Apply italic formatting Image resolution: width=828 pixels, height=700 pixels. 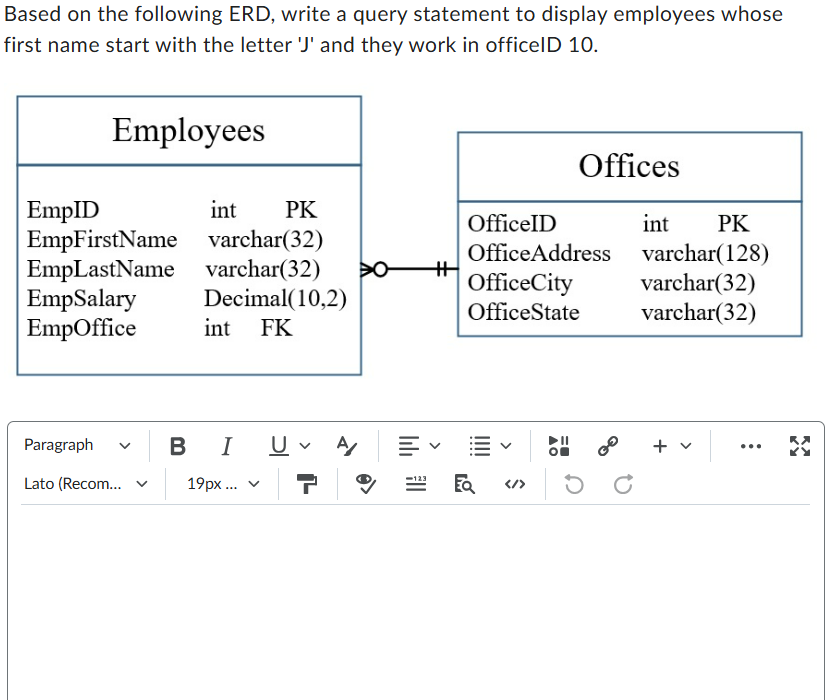click(x=226, y=446)
